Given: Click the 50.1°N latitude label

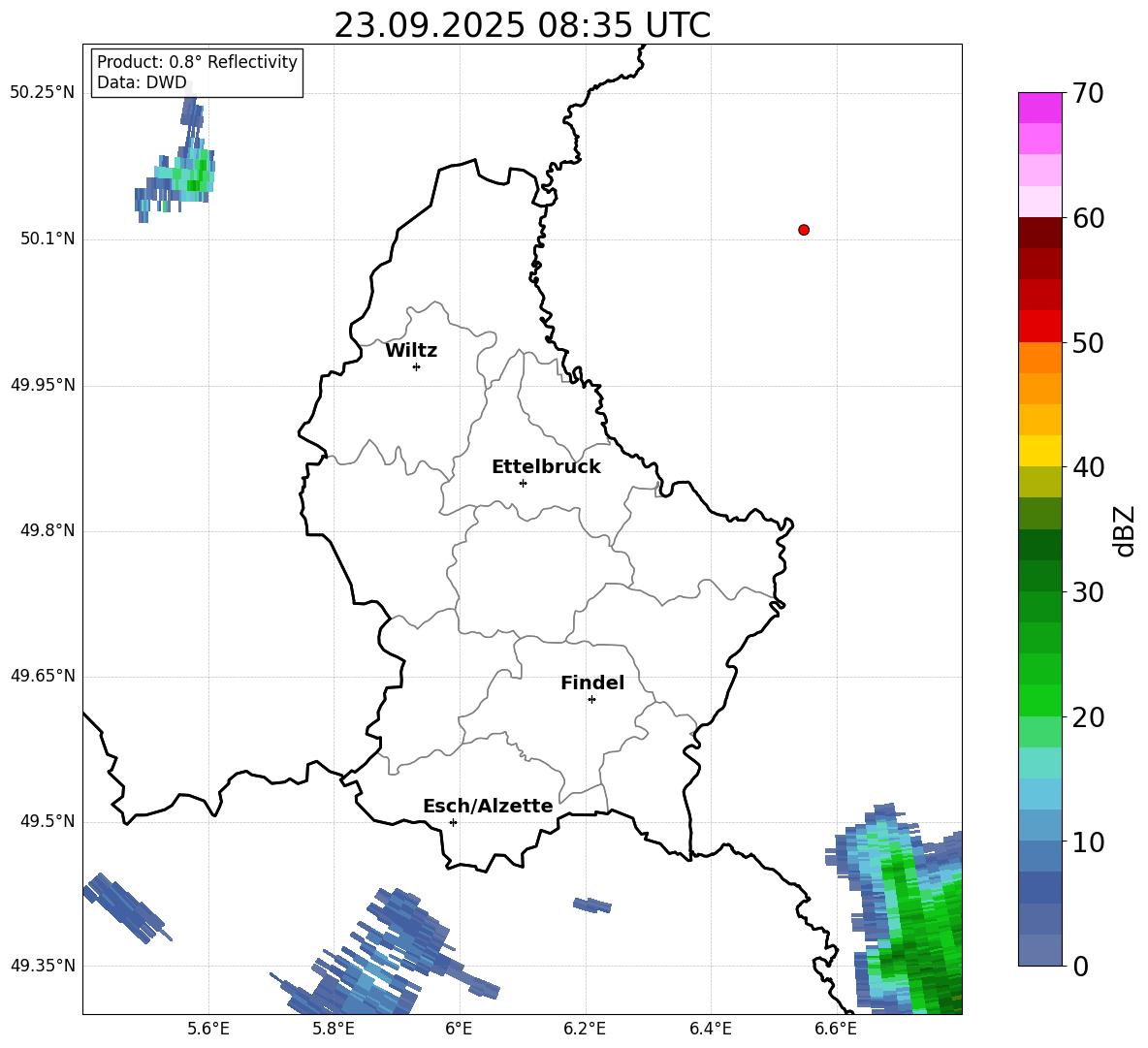Looking at the screenshot, I should click(x=48, y=239).
